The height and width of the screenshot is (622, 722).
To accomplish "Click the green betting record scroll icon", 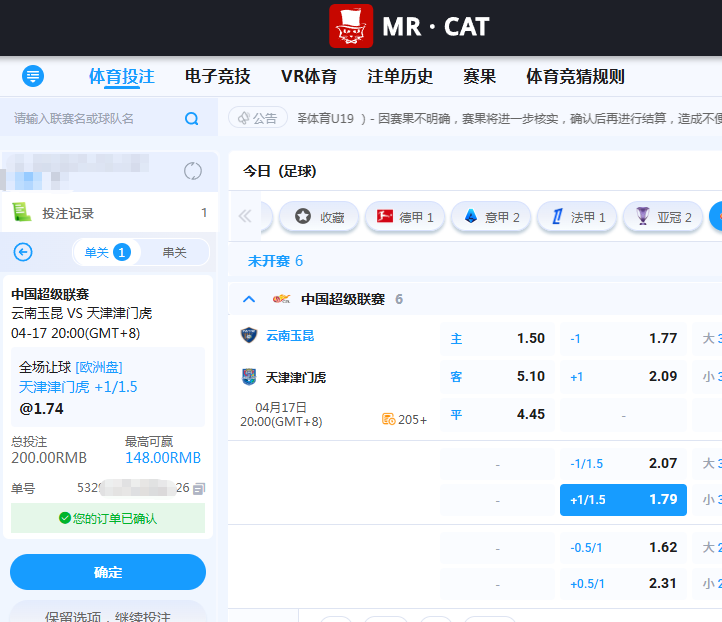I will (x=21, y=213).
